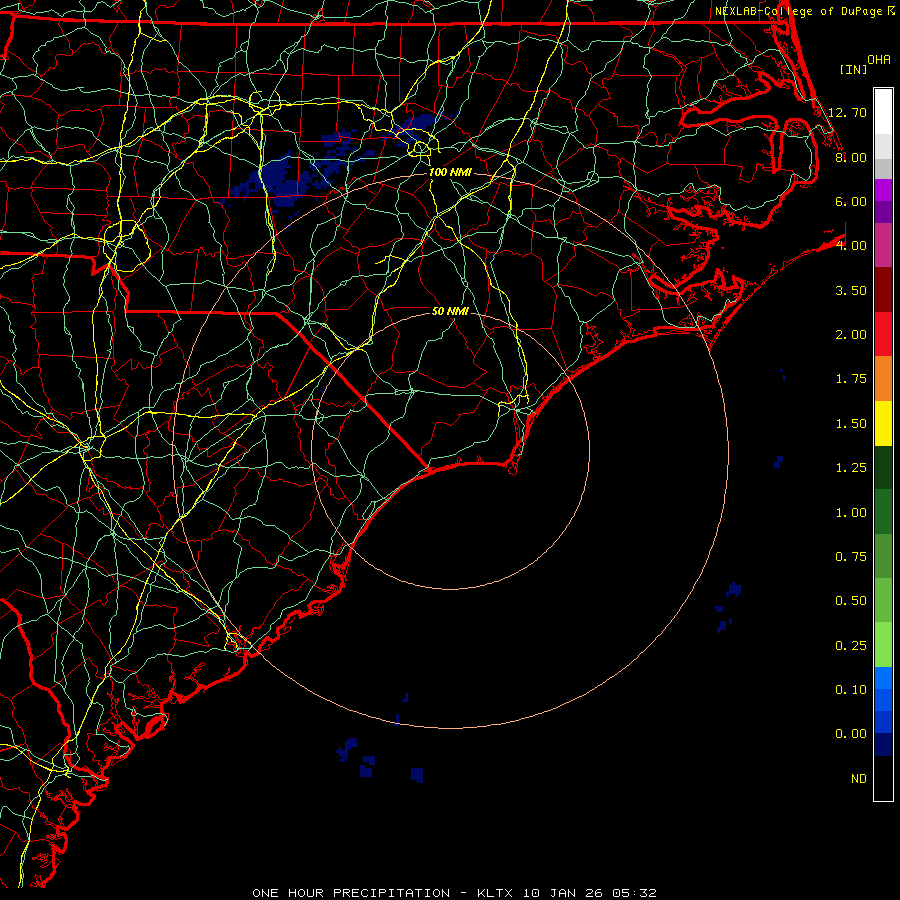Image resolution: width=900 pixels, height=900 pixels.
Task: Click the magenta legend color swatch
Action: point(883,190)
